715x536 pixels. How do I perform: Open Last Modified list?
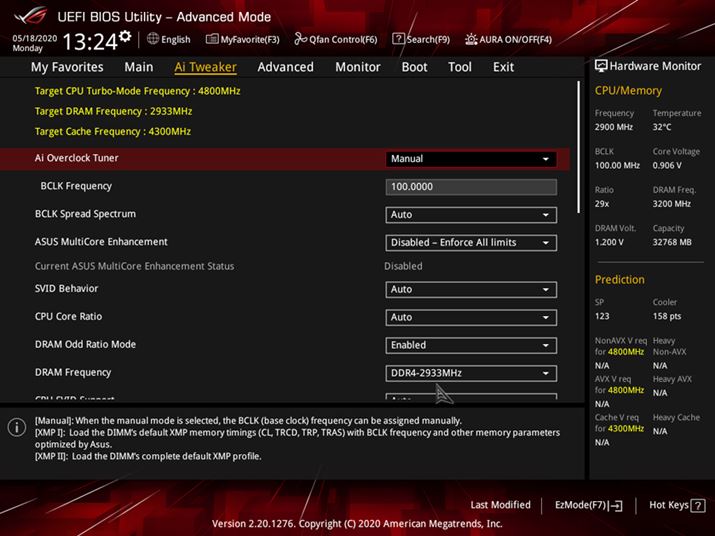pyautogui.click(x=500, y=505)
